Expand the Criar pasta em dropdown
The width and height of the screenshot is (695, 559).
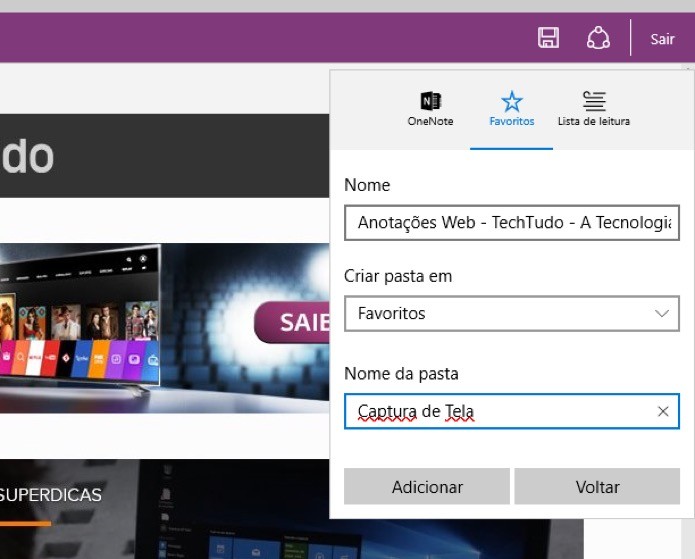[511, 313]
